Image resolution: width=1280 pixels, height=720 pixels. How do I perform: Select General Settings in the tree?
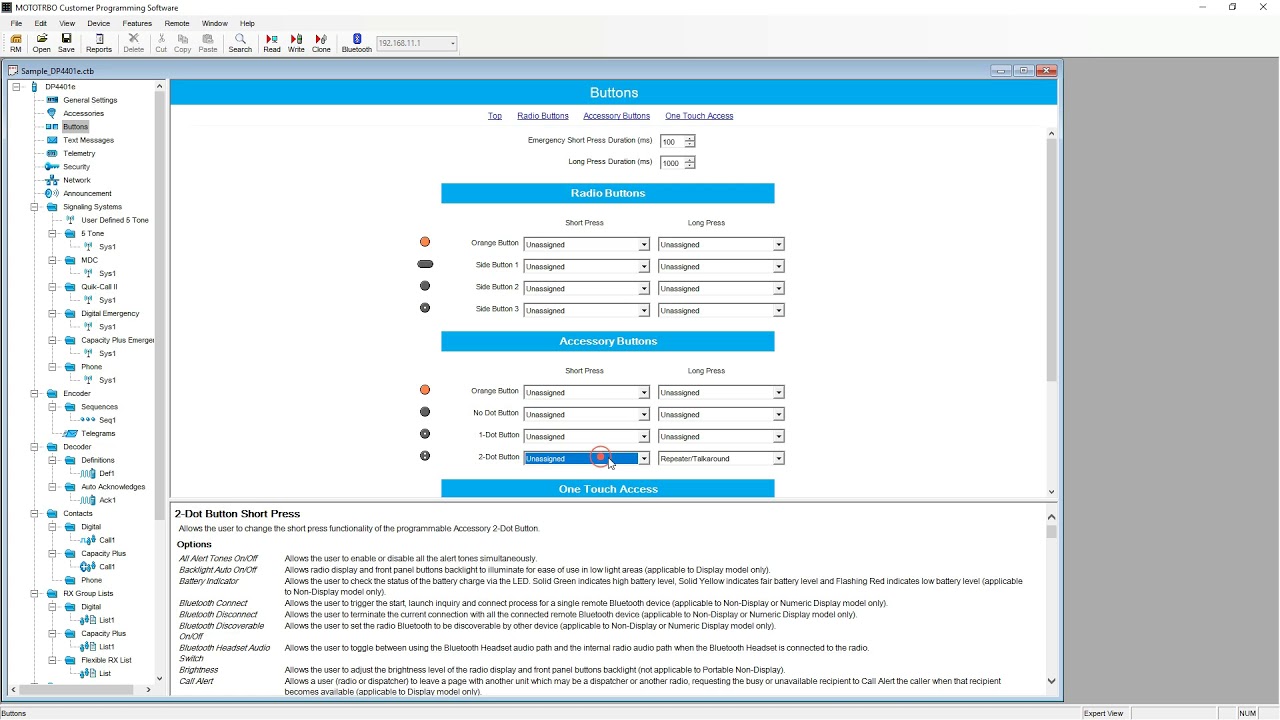coord(90,100)
